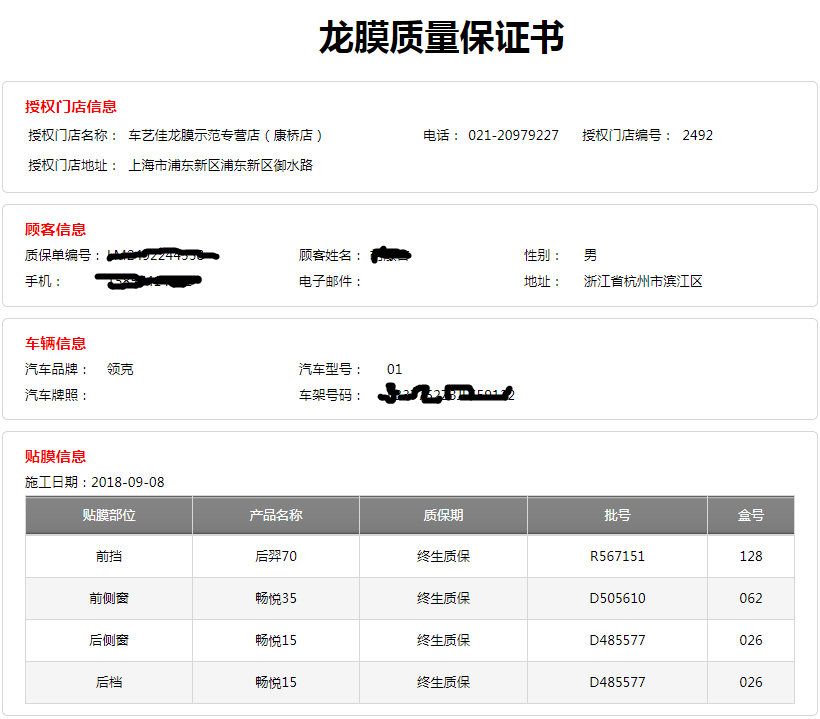The width and height of the screenshot is (820, 719).
Task: Click batch number R567151
Action: [x=616, y=556]
